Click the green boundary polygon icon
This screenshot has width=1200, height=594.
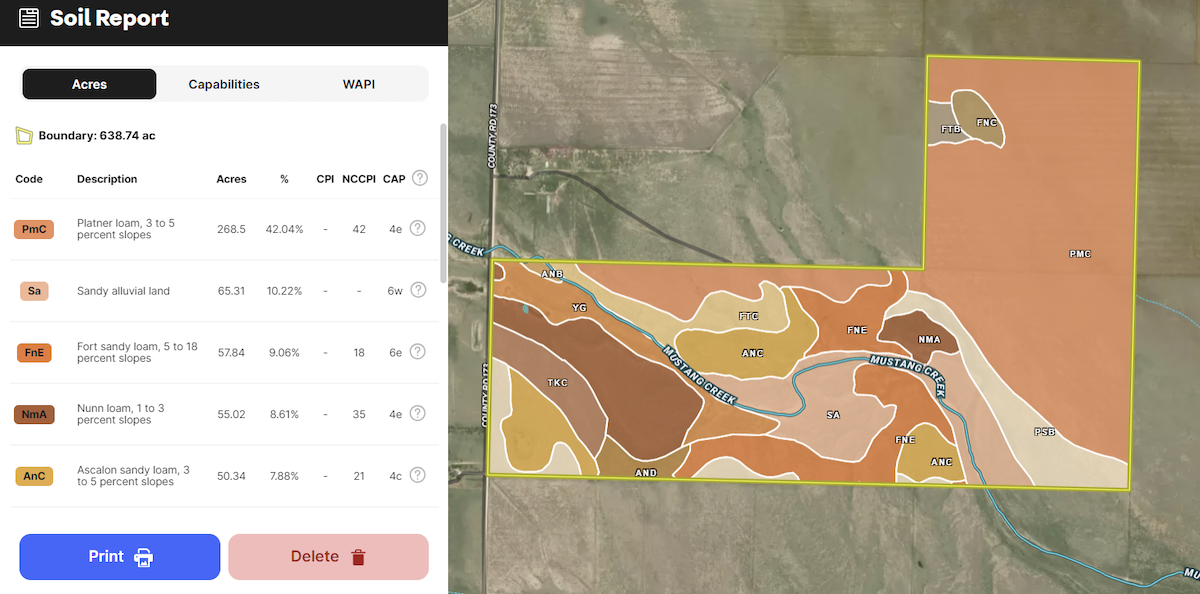(24, 135)
